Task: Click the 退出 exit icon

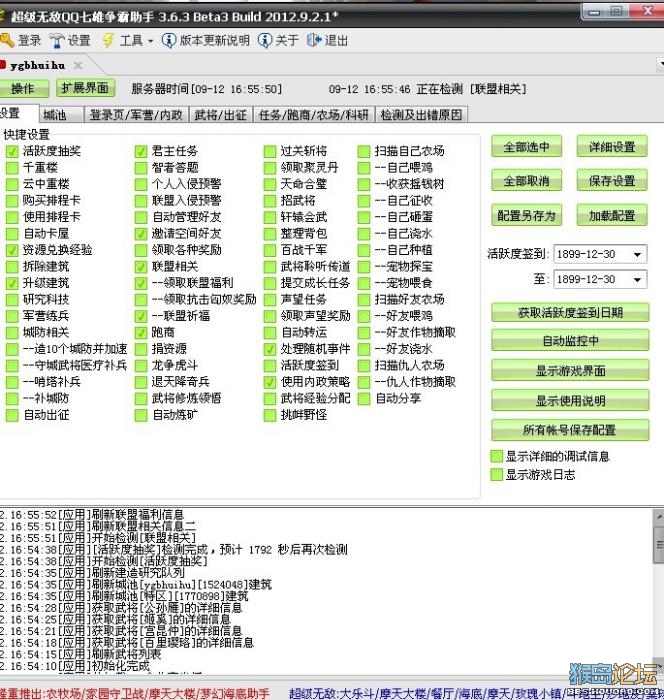Action: pos(314,41)
